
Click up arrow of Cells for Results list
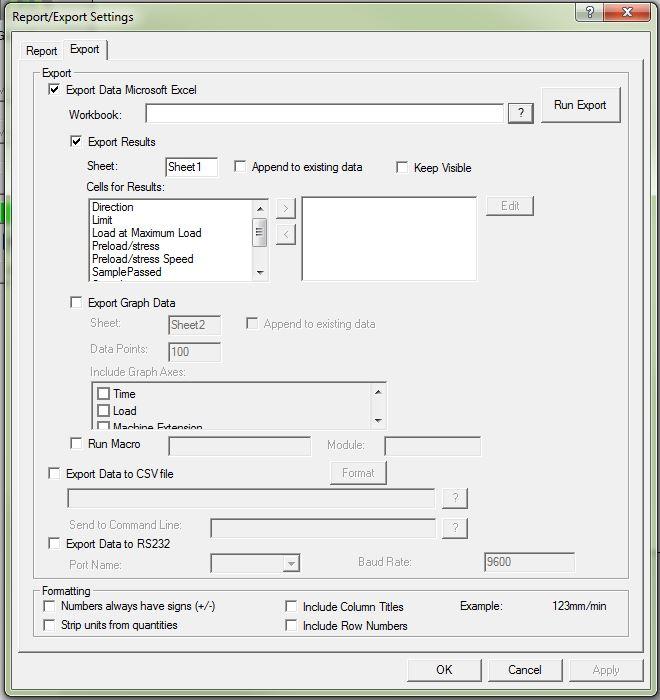pyautogui.click(x=260, y=208)
